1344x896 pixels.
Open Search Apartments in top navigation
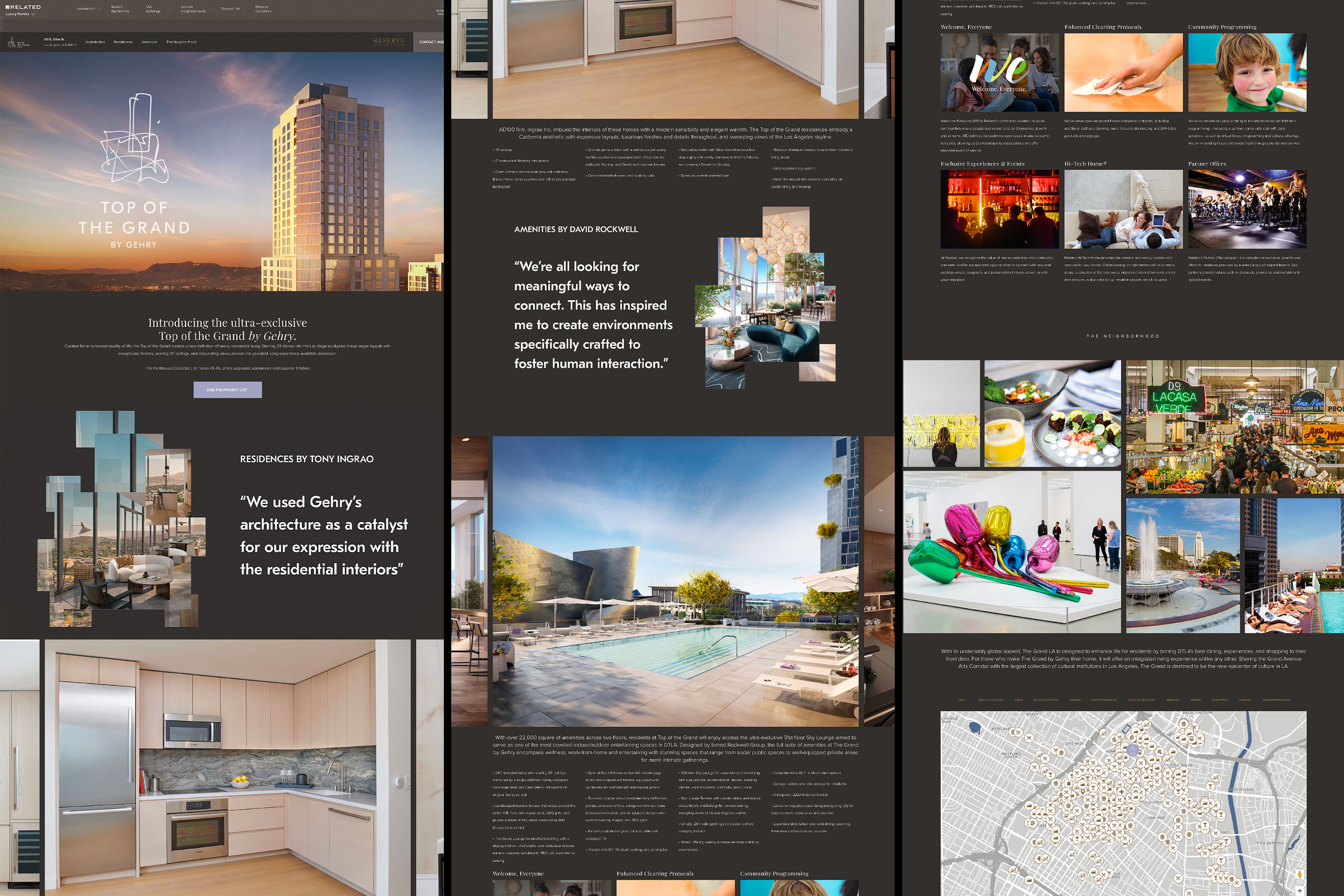120,9
